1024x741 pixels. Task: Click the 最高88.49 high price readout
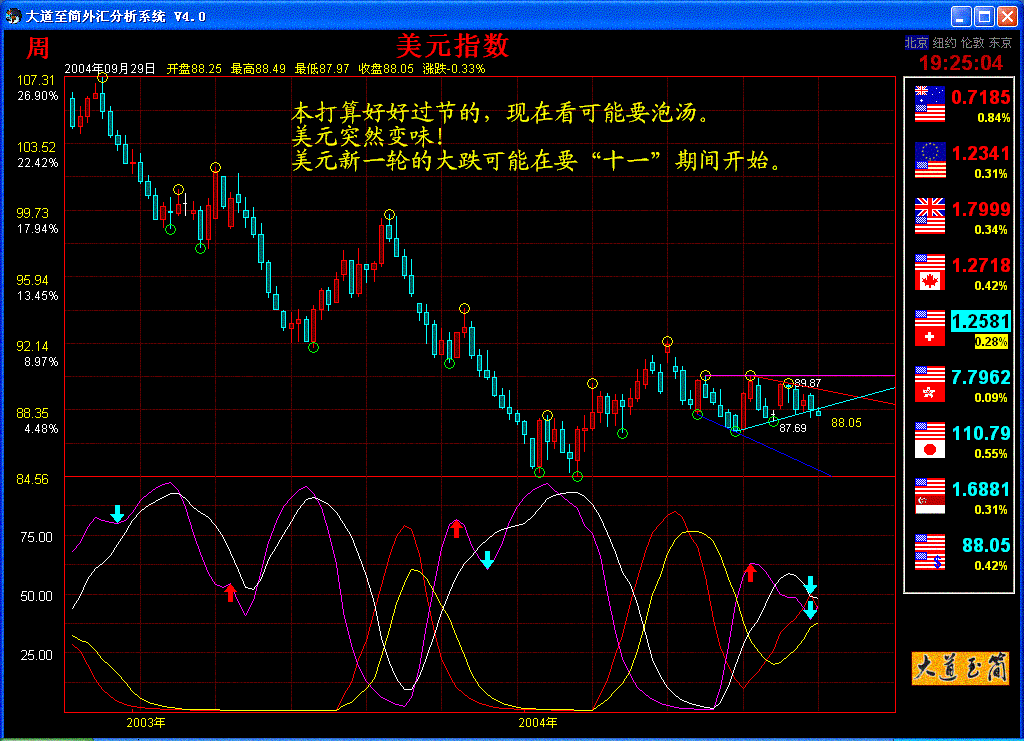258,69
